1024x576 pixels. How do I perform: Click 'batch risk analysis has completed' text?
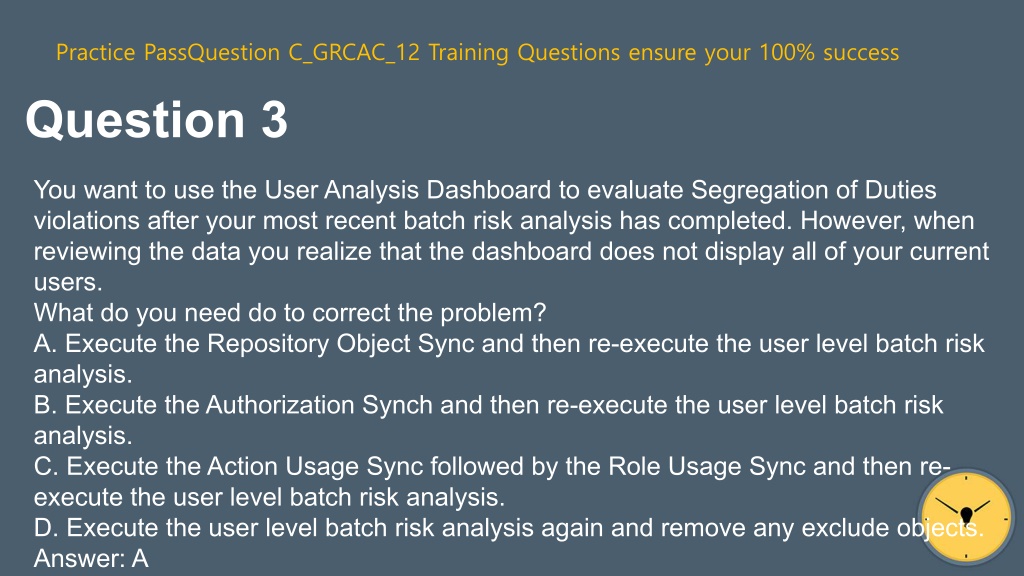[x=596, y=221]
